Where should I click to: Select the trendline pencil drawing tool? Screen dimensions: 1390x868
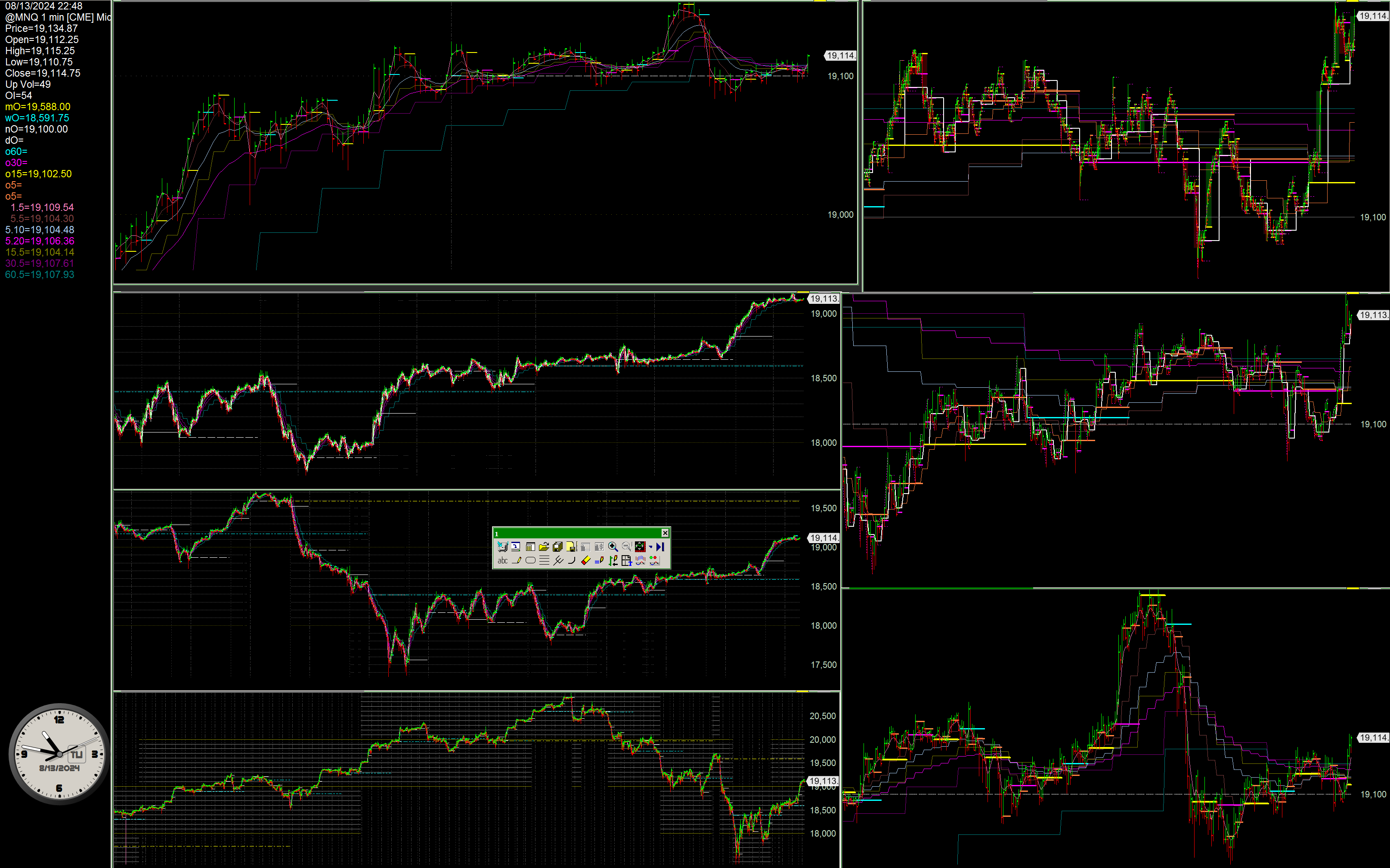coord(517,561)
